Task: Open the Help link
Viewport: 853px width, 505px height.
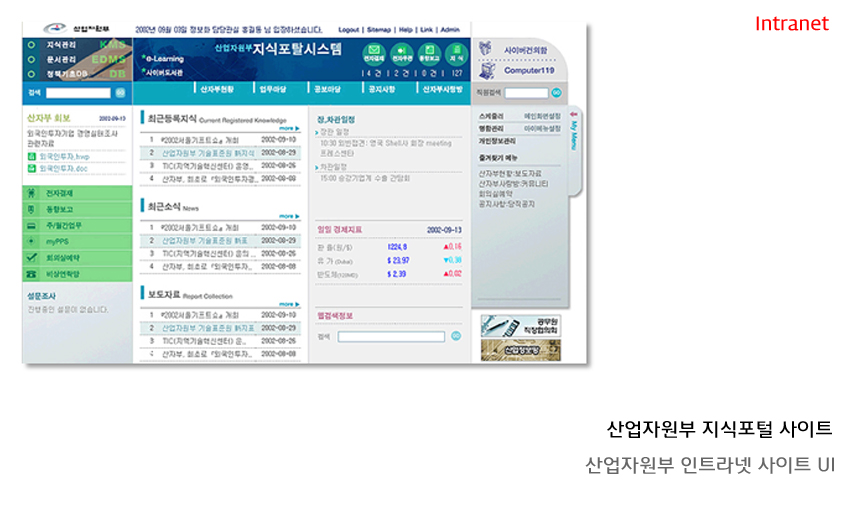Action: (405, 30)
